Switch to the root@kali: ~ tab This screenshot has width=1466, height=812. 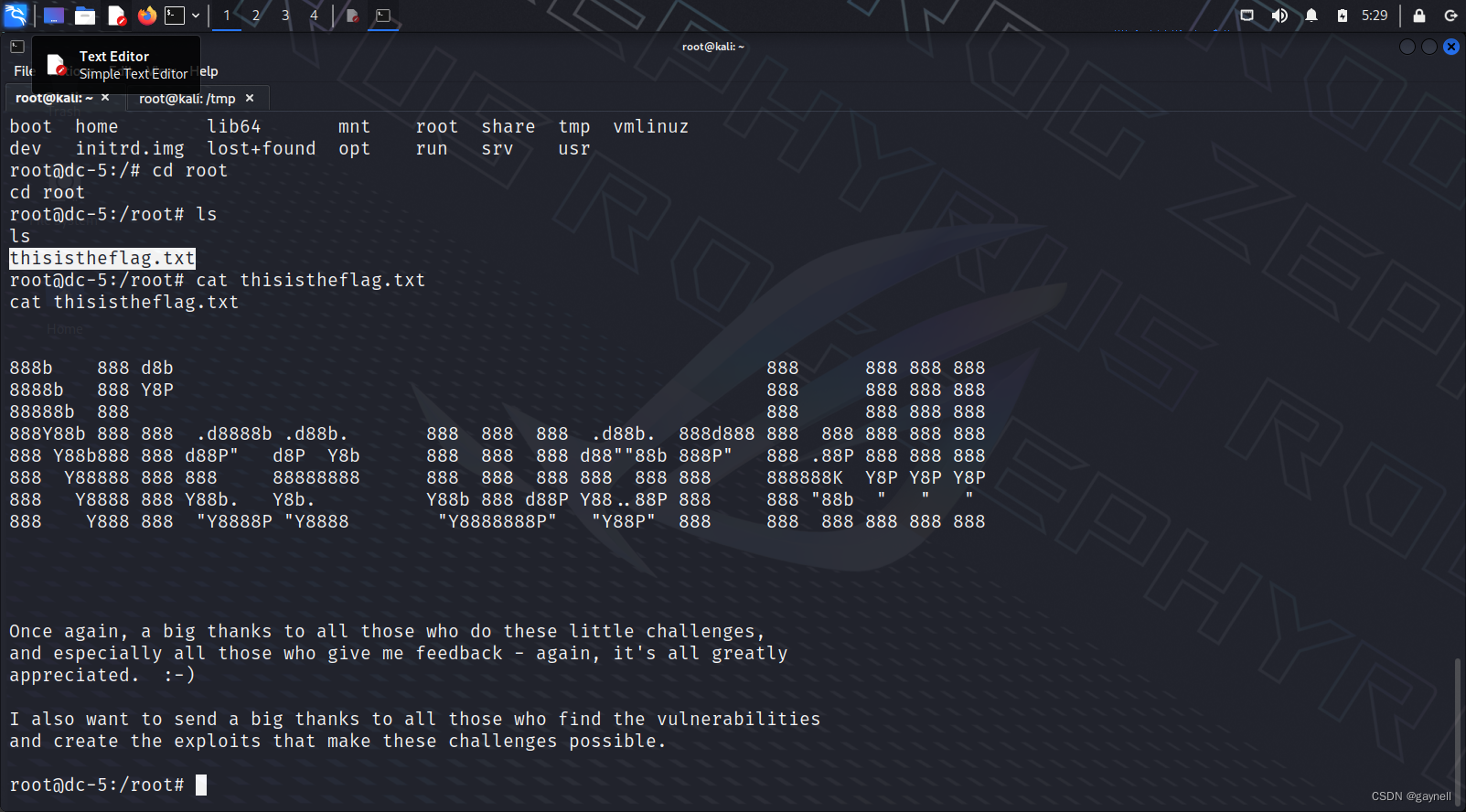pos(55,98)
